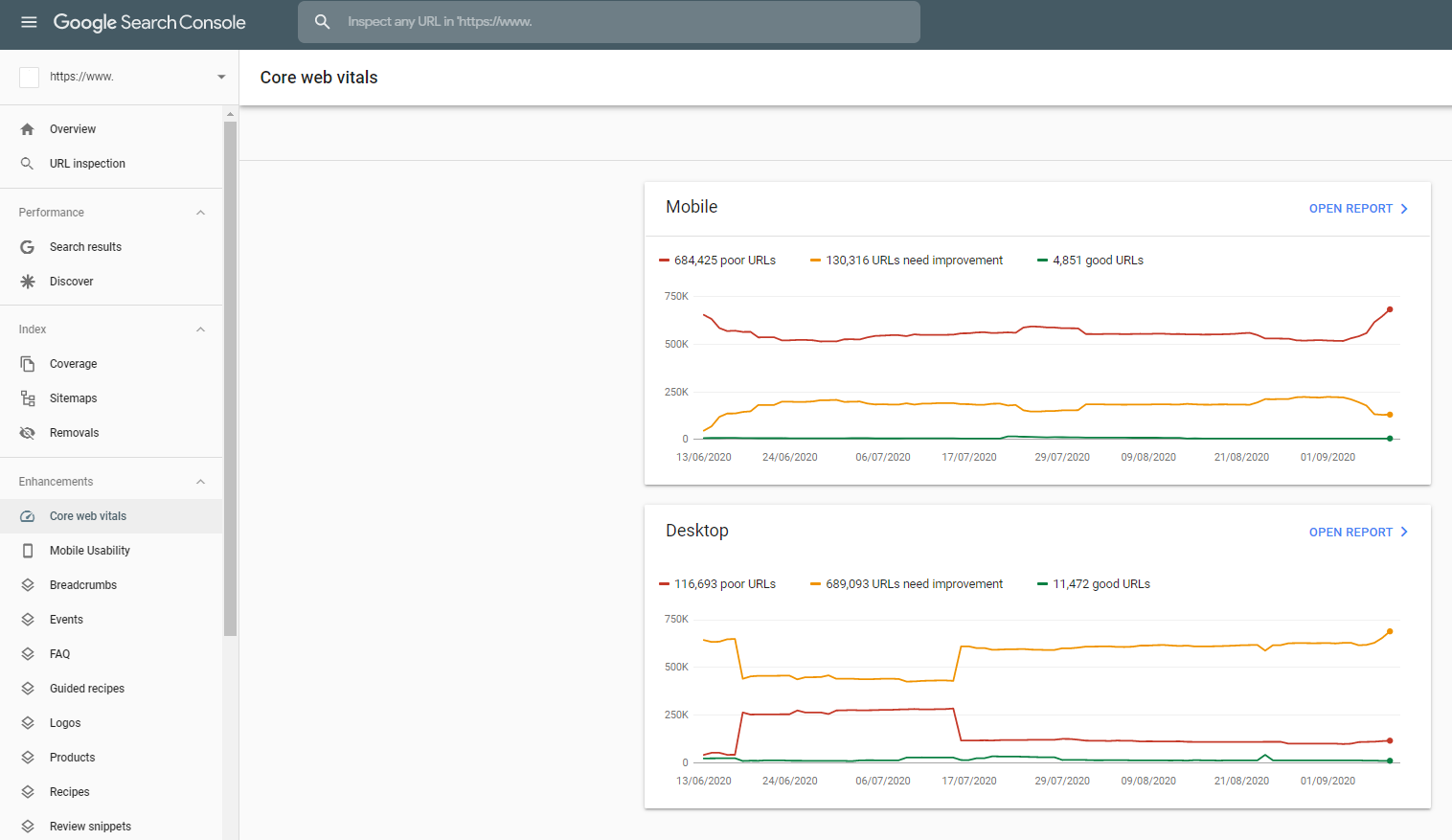Image resolution: width=1452 pixels, height=840 pixels.
Task: Click the Google Search Console logo
Action: tap(149, 22)
